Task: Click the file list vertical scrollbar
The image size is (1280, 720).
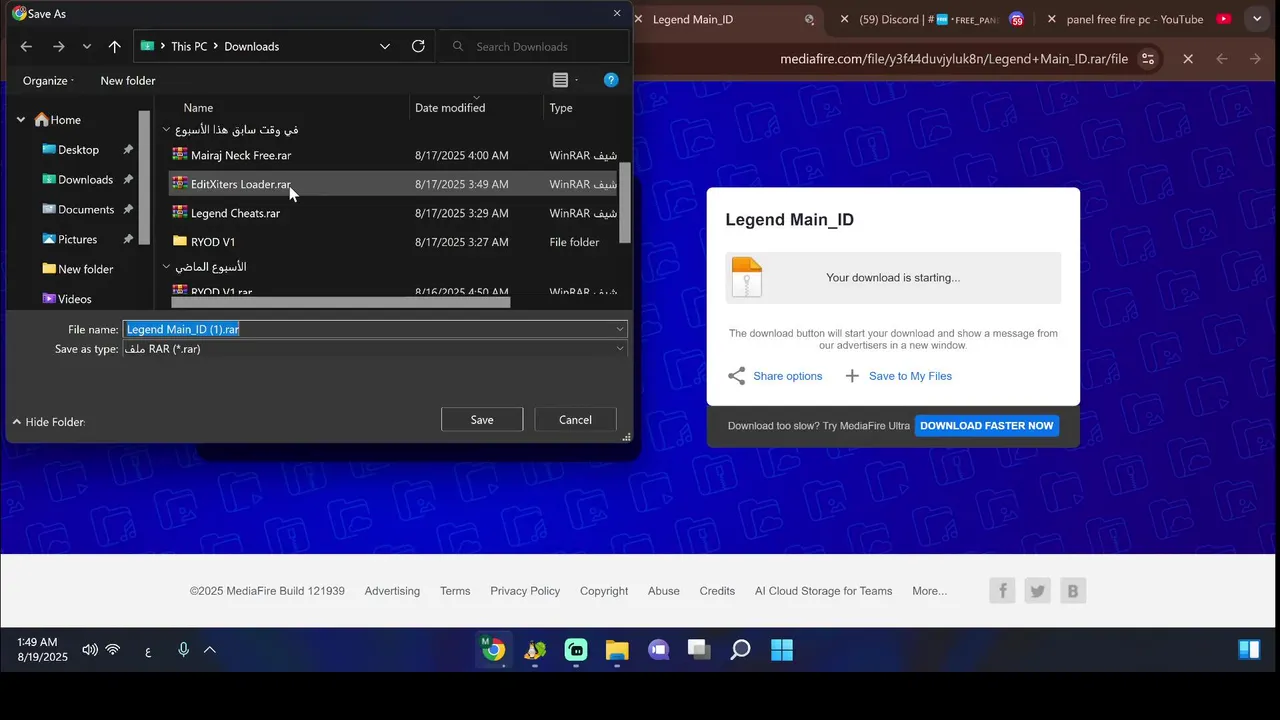Action: point(625,204)
